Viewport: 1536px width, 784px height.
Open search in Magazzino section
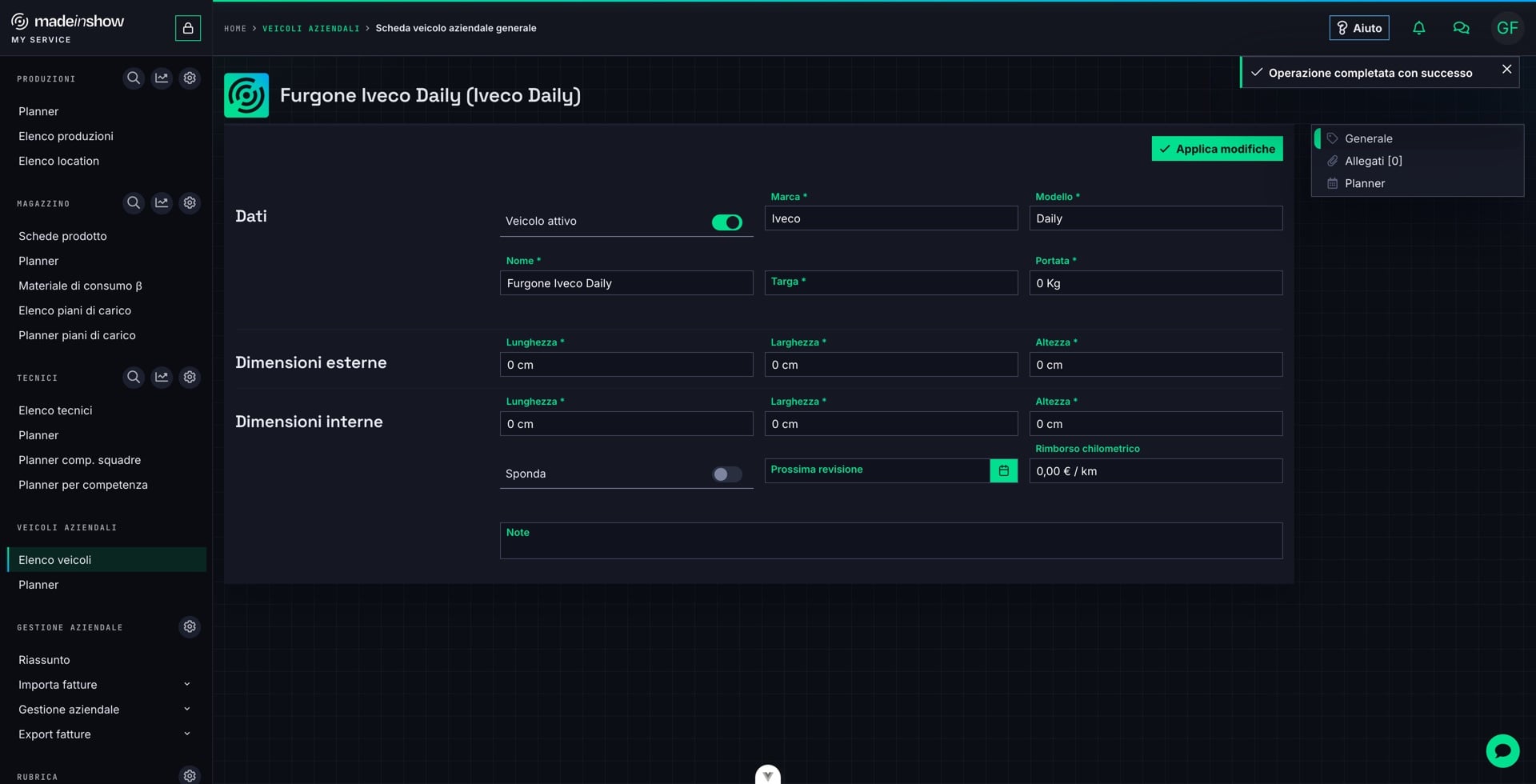coord(134,203)
